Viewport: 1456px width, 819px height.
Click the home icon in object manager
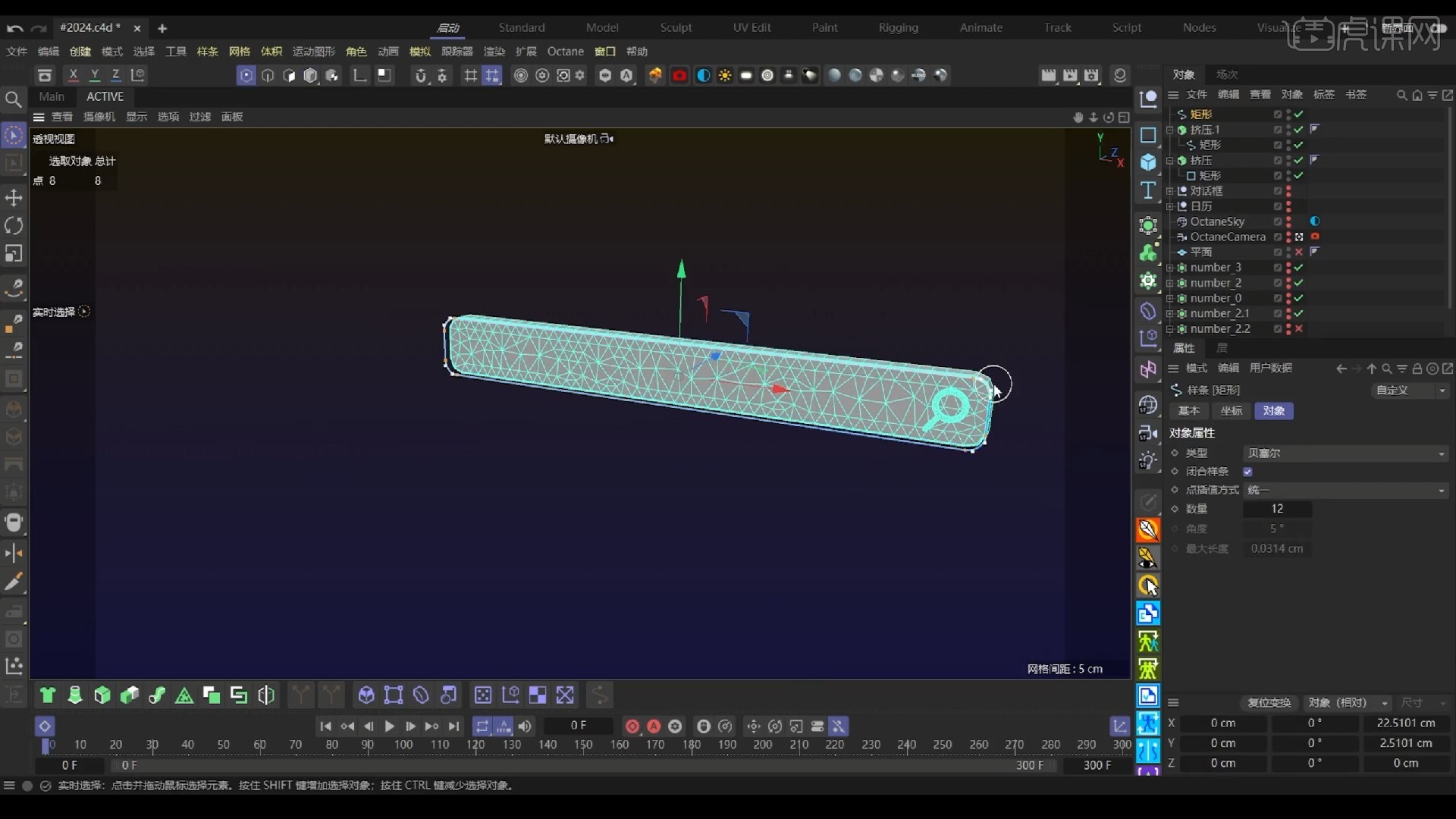pyautogui.click(x=1417, y=95)
